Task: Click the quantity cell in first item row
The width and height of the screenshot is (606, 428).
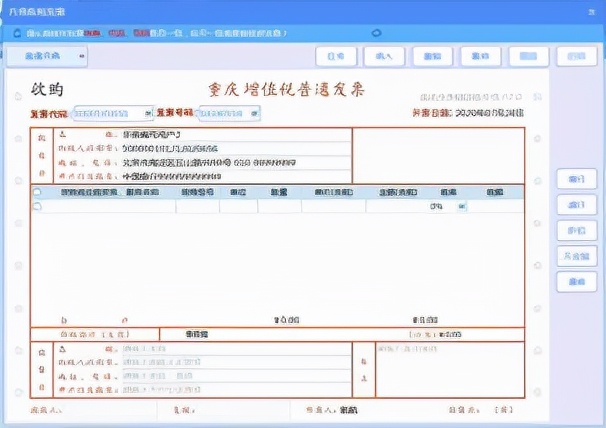Action: [x=279, y=206]
